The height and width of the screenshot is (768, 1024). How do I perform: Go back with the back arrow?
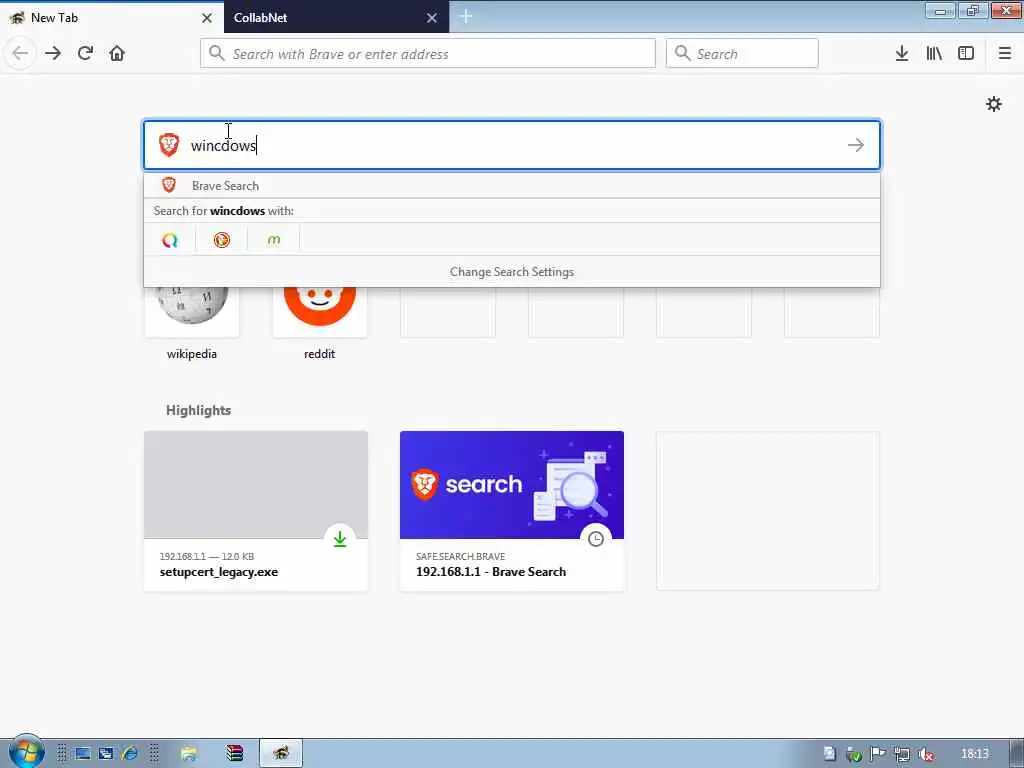(20, 53)
